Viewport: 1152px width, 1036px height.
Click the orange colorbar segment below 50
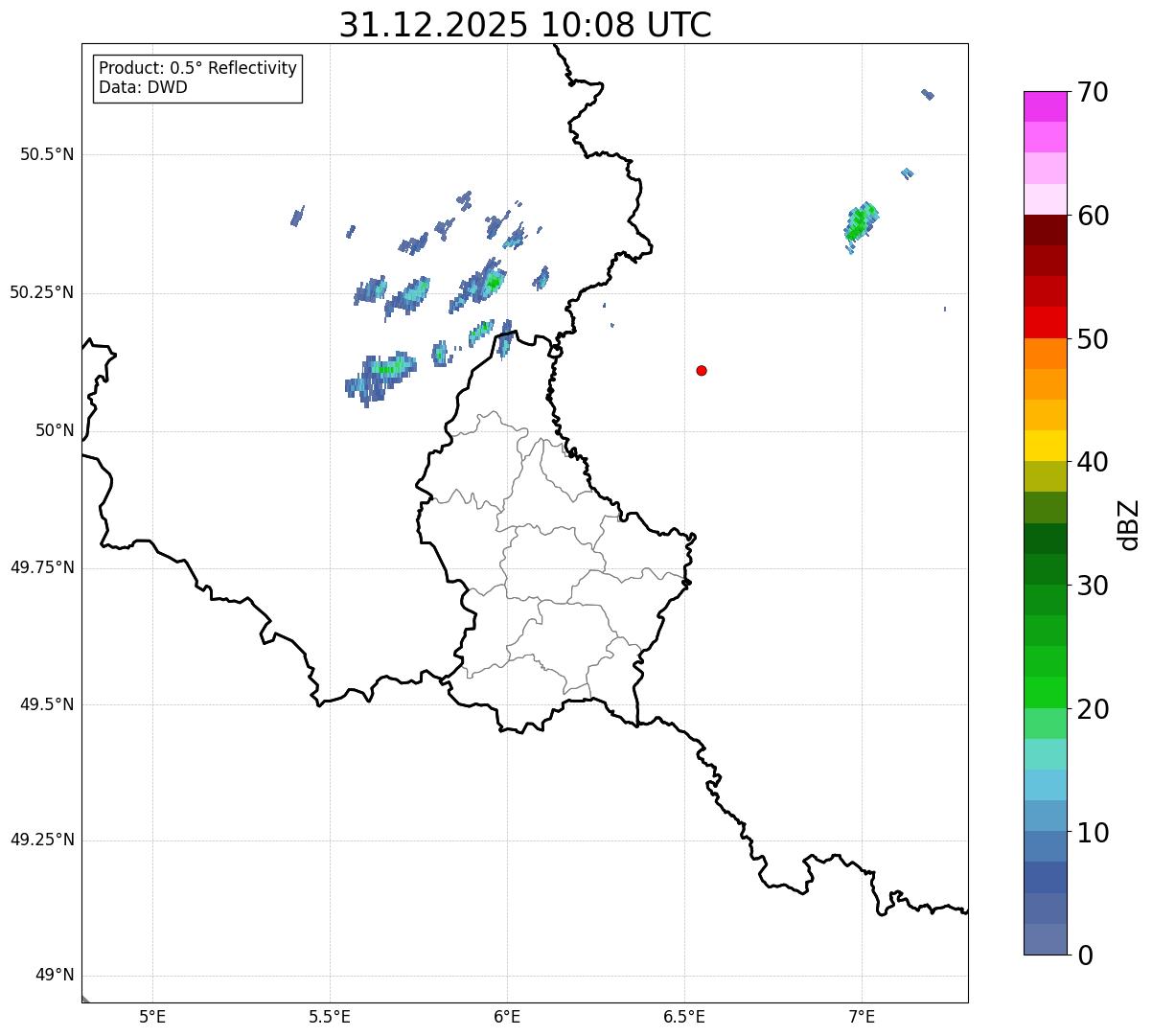point(1045,354)
